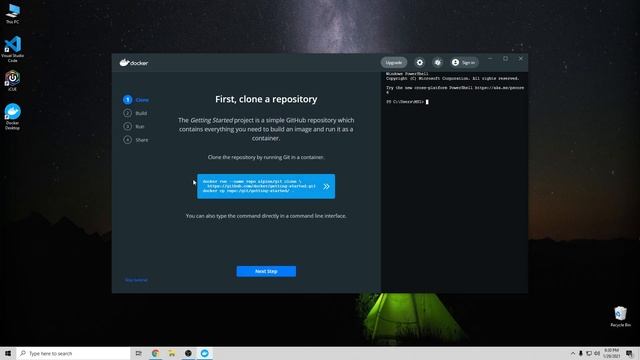Maximize the Docker window
Viewport: 640px width, 360px height.
(505, 59)
